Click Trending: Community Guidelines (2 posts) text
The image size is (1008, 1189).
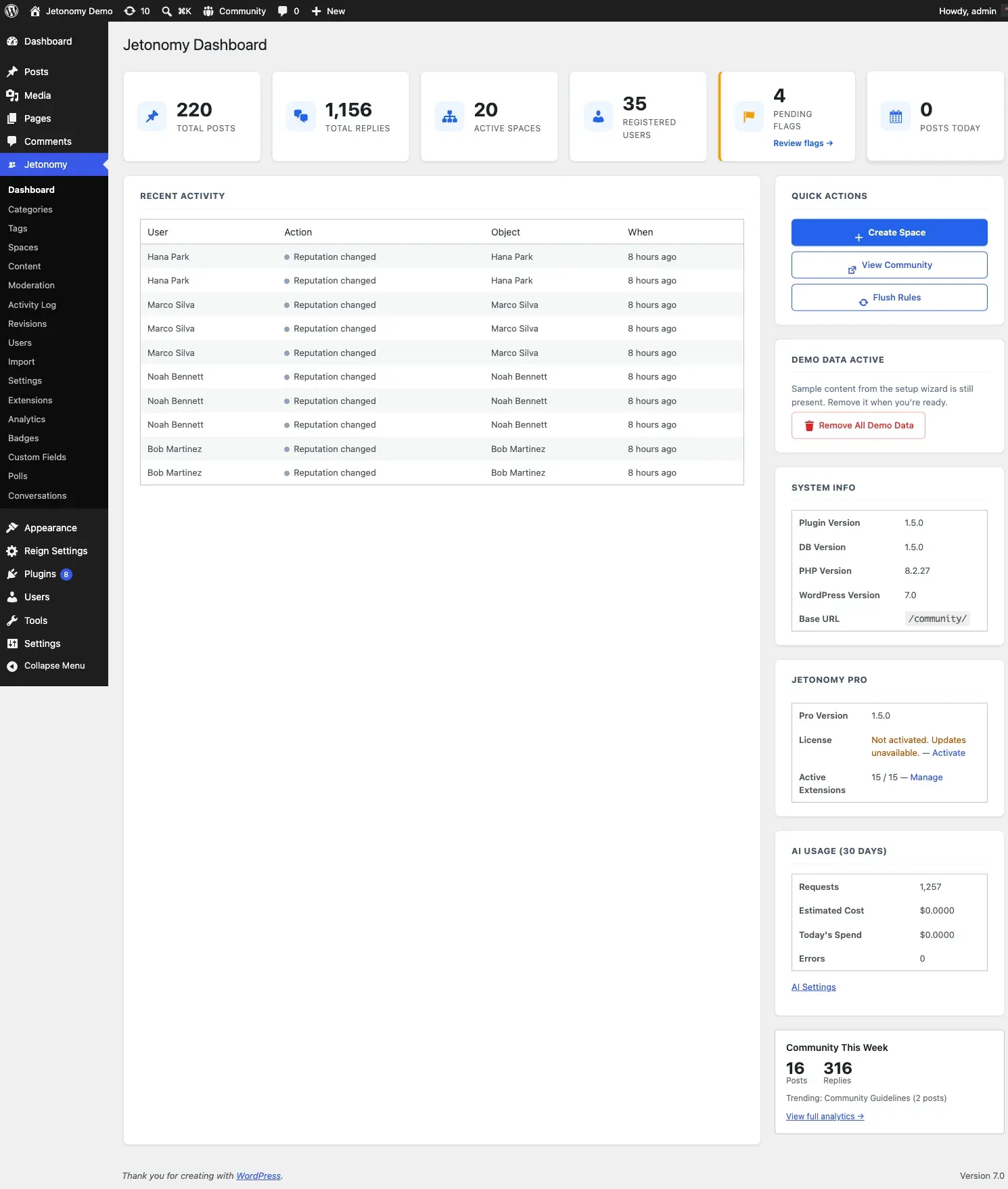click(x=866, y=1098)
